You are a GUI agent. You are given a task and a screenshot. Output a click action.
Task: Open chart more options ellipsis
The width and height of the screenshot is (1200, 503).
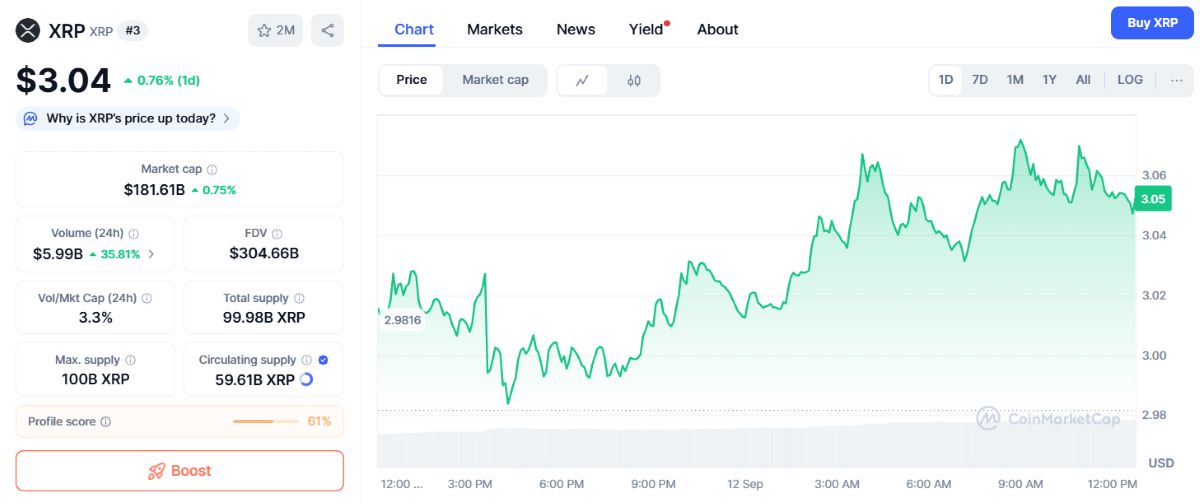pos(1176,80)
